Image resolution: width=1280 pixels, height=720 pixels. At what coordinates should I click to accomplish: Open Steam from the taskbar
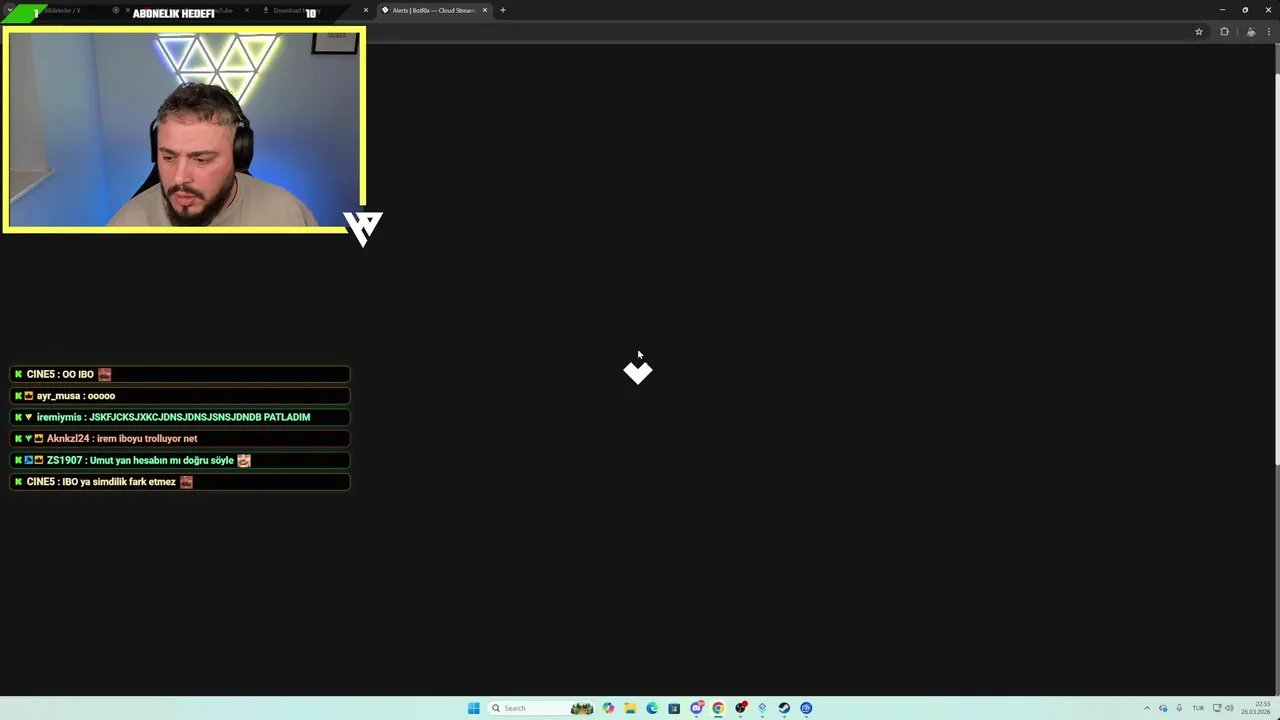(x=784, y=708)
